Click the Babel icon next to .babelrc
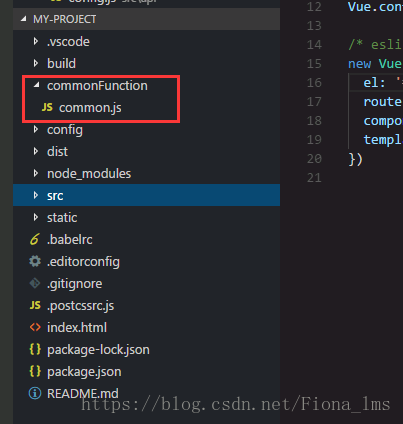 click(35, 239)
